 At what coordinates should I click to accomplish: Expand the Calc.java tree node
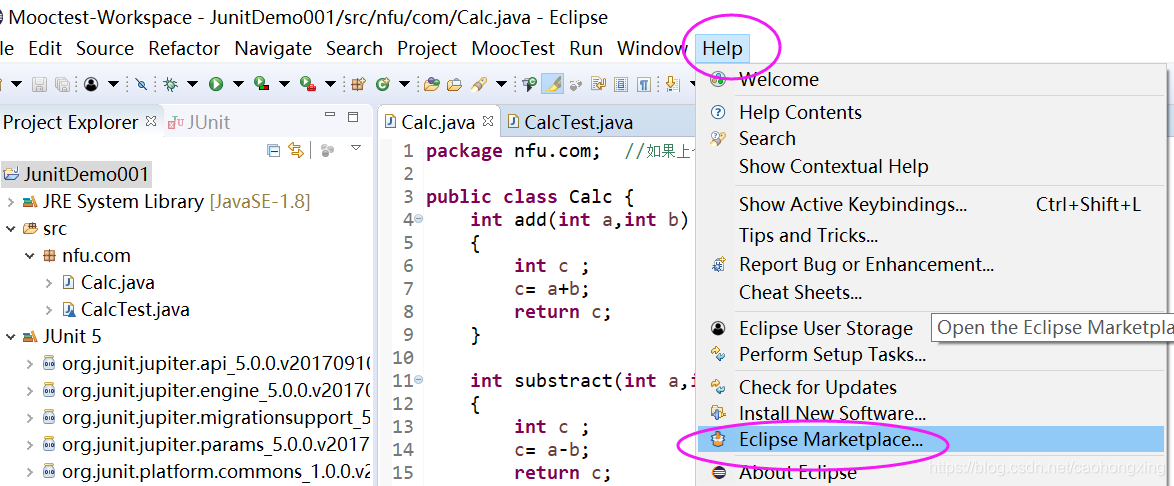[49, 283]
